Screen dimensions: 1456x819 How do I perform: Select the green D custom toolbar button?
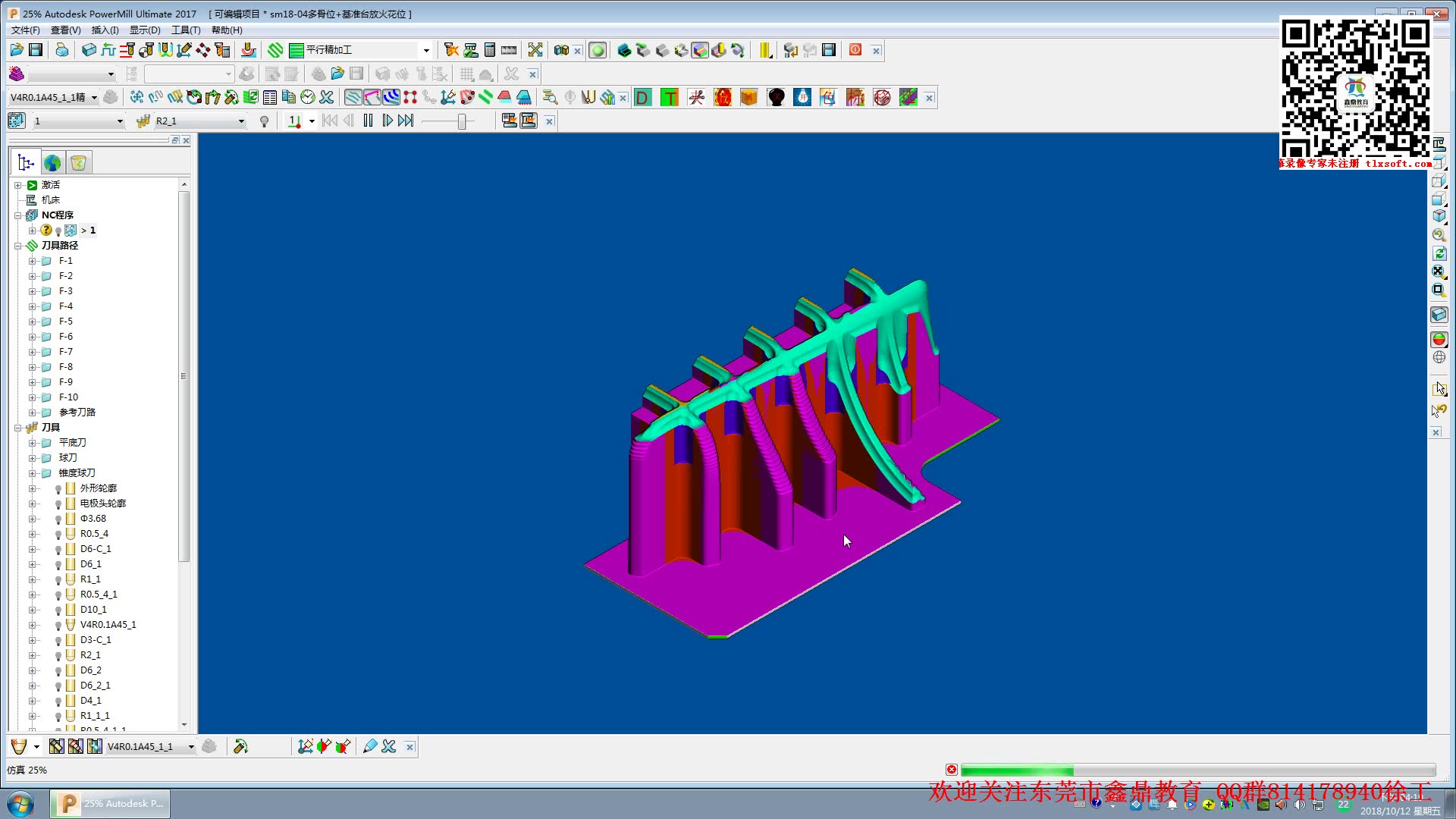[x=643, y=97]
